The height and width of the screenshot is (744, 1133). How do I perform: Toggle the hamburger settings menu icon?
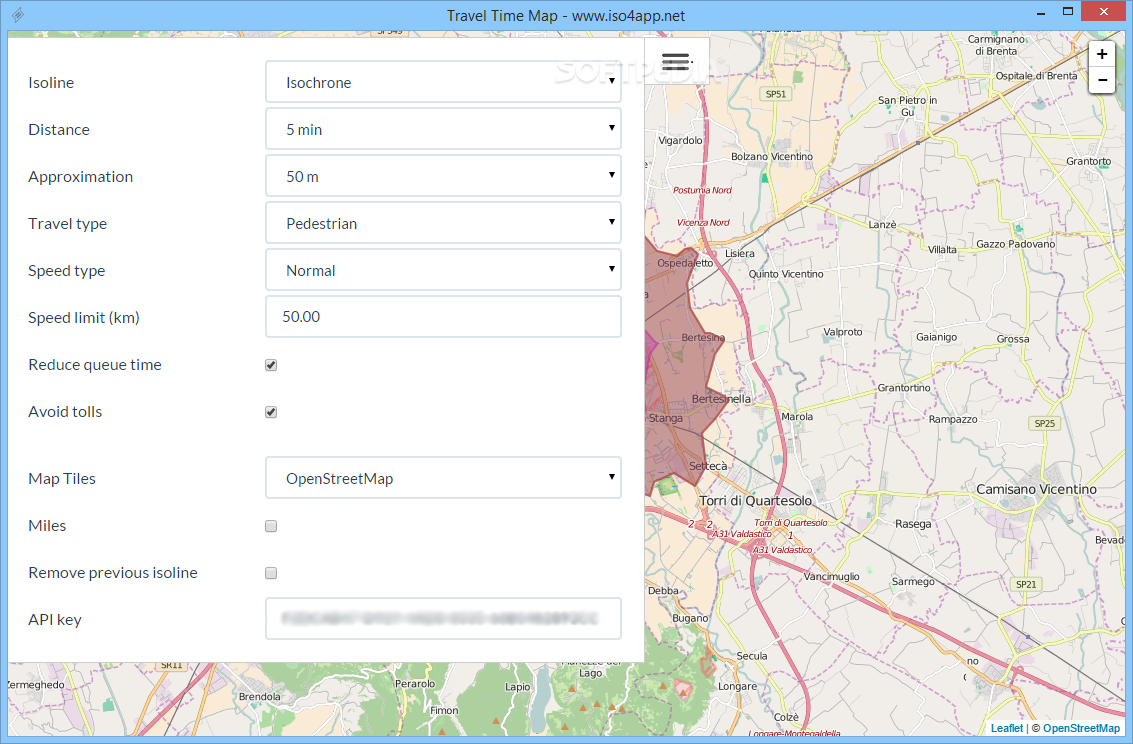coord(676,61)
